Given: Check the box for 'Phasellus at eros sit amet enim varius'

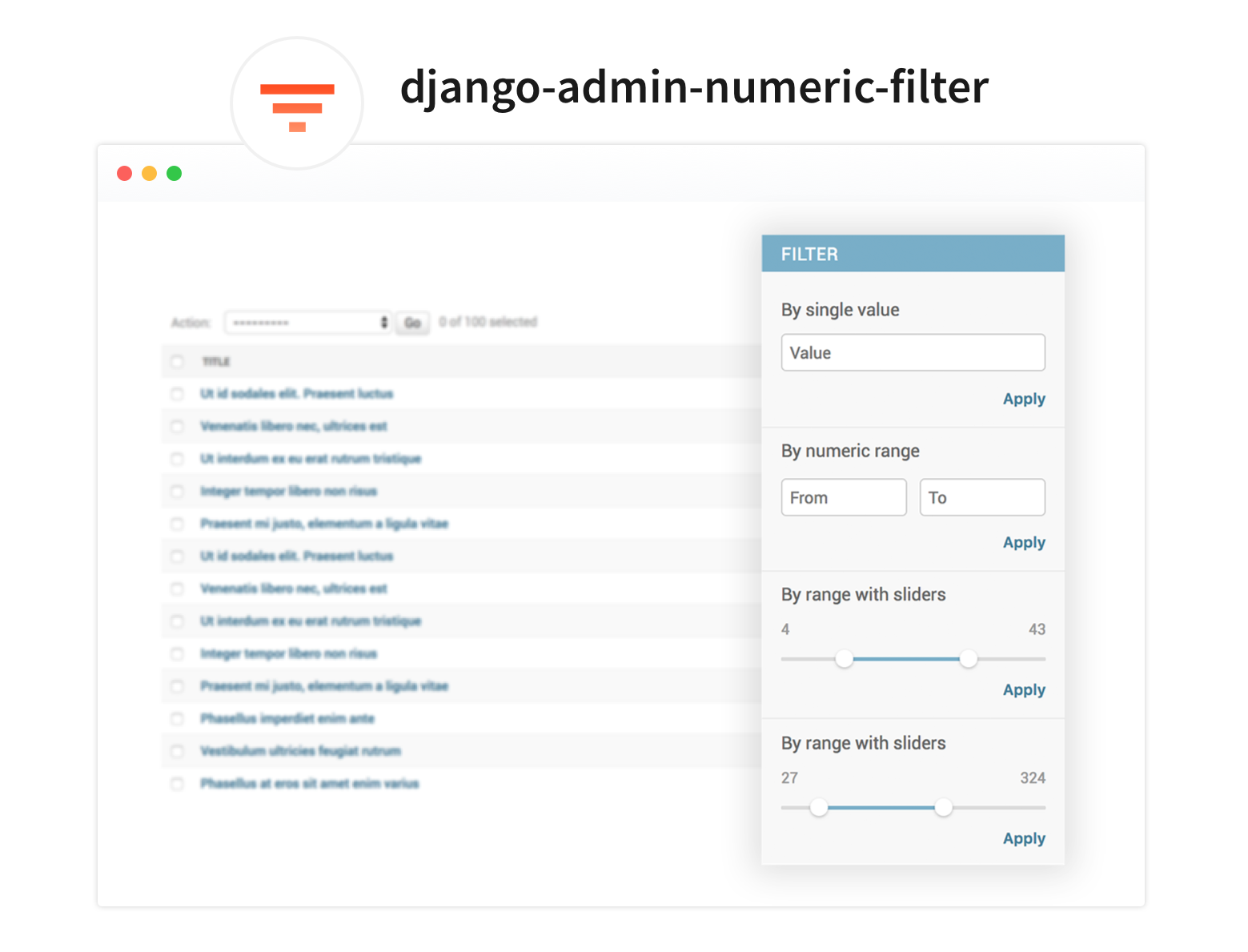Looking at the screenshot, I should pos(177,784).
